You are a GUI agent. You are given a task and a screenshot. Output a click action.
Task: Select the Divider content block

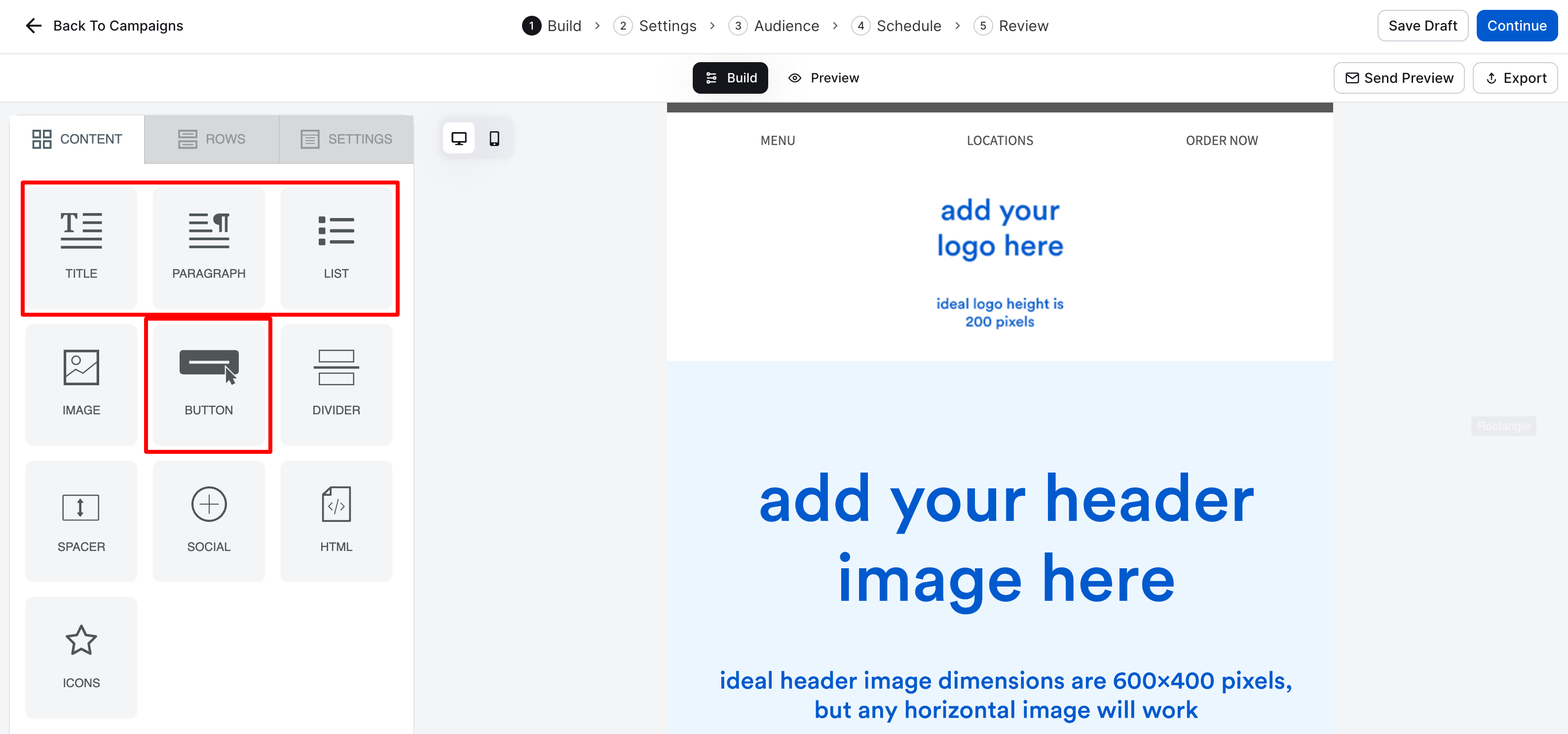pos(336,385)
